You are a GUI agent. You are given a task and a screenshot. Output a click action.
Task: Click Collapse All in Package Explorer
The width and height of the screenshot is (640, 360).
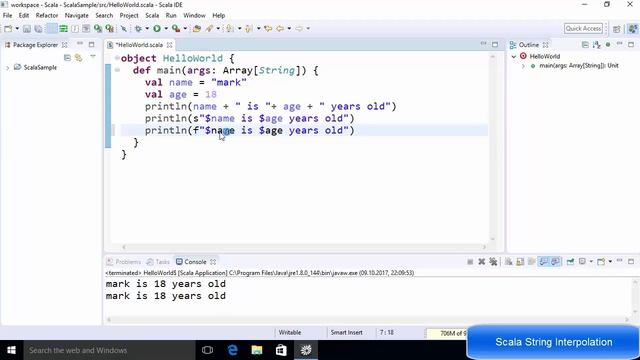67,58
